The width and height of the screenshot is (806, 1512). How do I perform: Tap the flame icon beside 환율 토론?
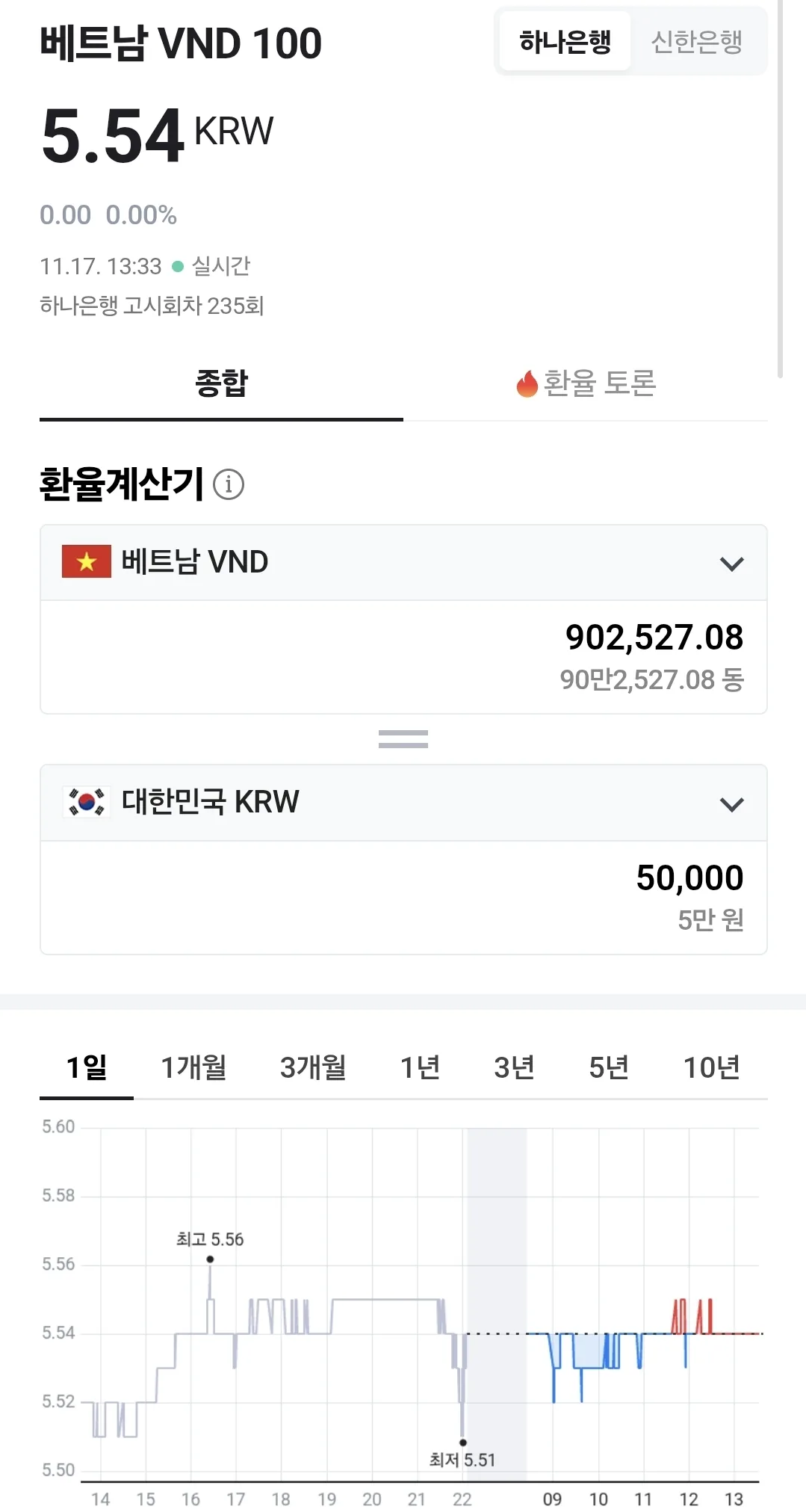(527, 383)
